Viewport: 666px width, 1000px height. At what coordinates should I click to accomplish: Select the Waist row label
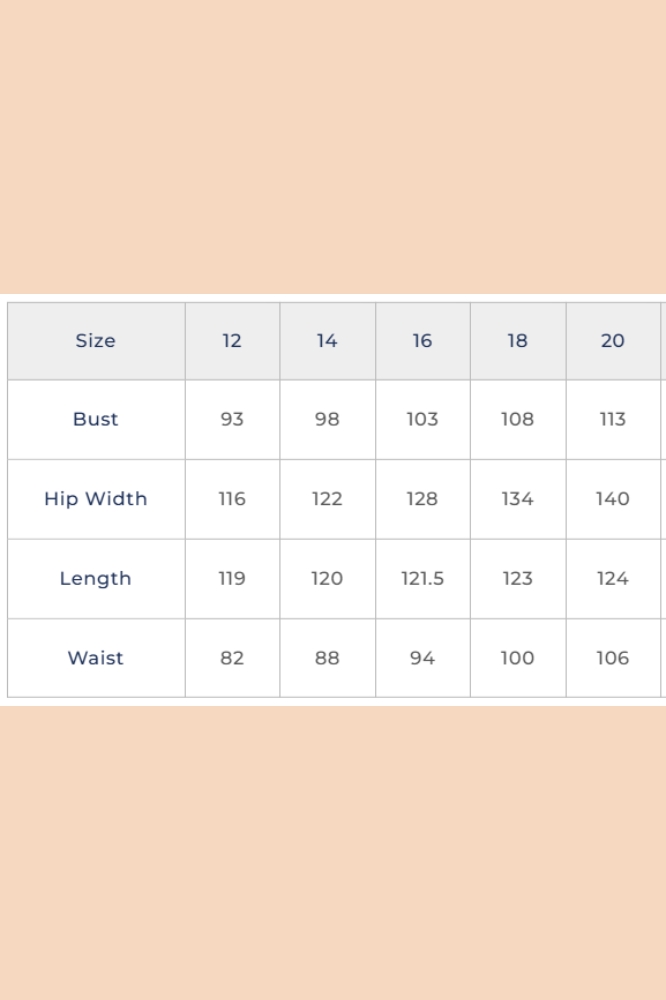coord(95,658)
